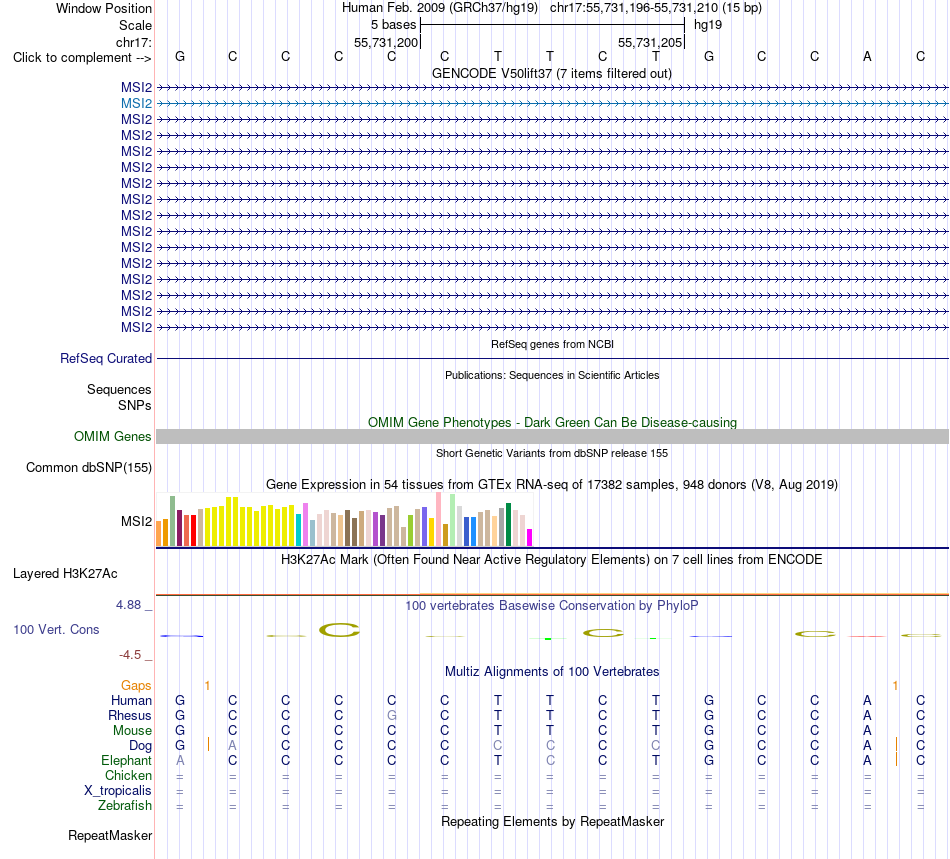Select the Common dbSNP(155) label

(88, 468)
